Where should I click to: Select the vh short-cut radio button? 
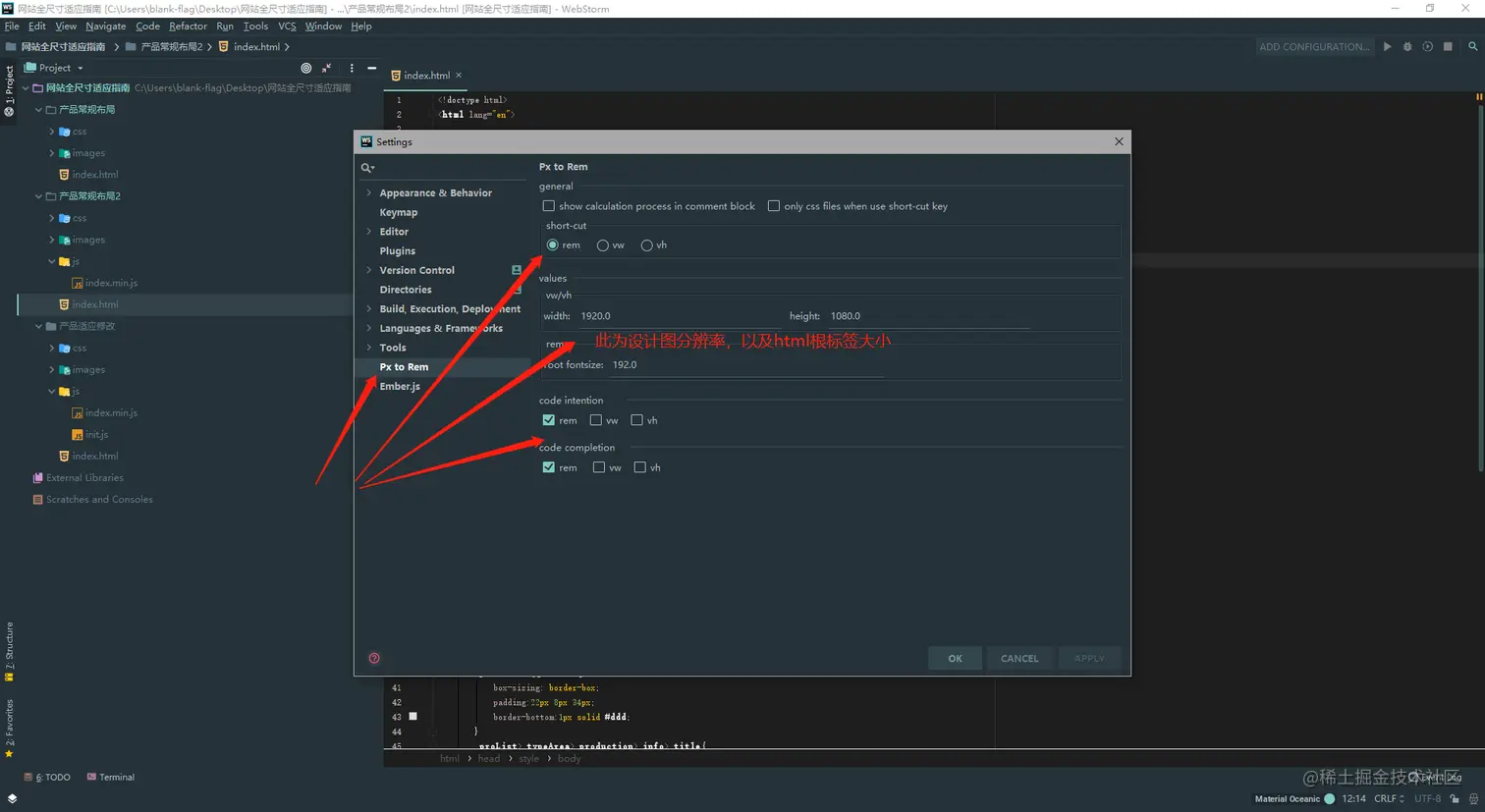coord(646,245)
